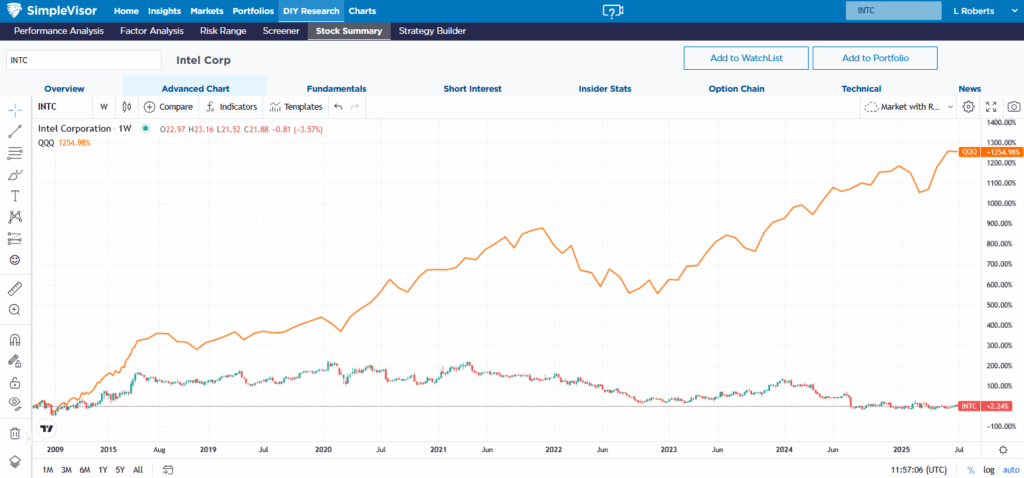Image resolution: width=1024 pixels, height=478 pixels.
Task: Open the DIY Research menu
Action: 311,11
